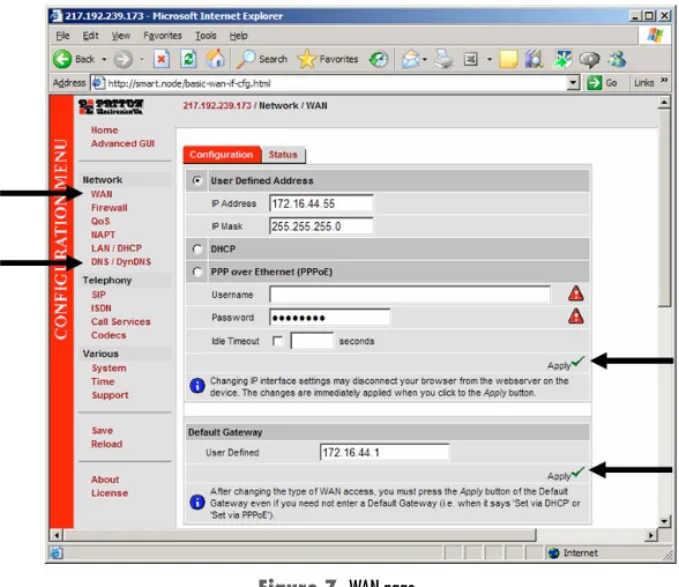Open the Search toolbar button
This screenshot has width=679, height=587.
tap(262, 59)
